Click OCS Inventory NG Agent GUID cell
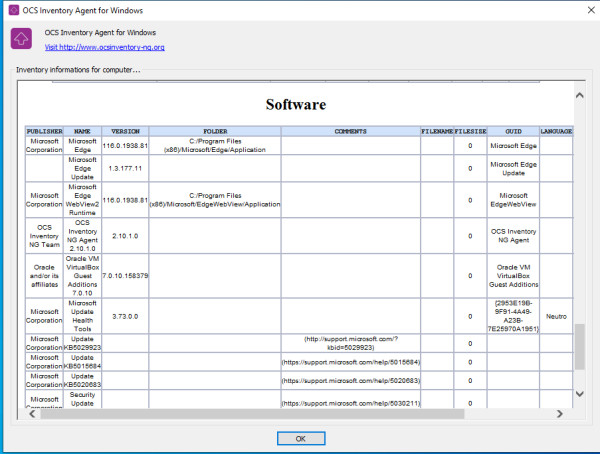Screen dimensions: 600x454 (513, 236)
